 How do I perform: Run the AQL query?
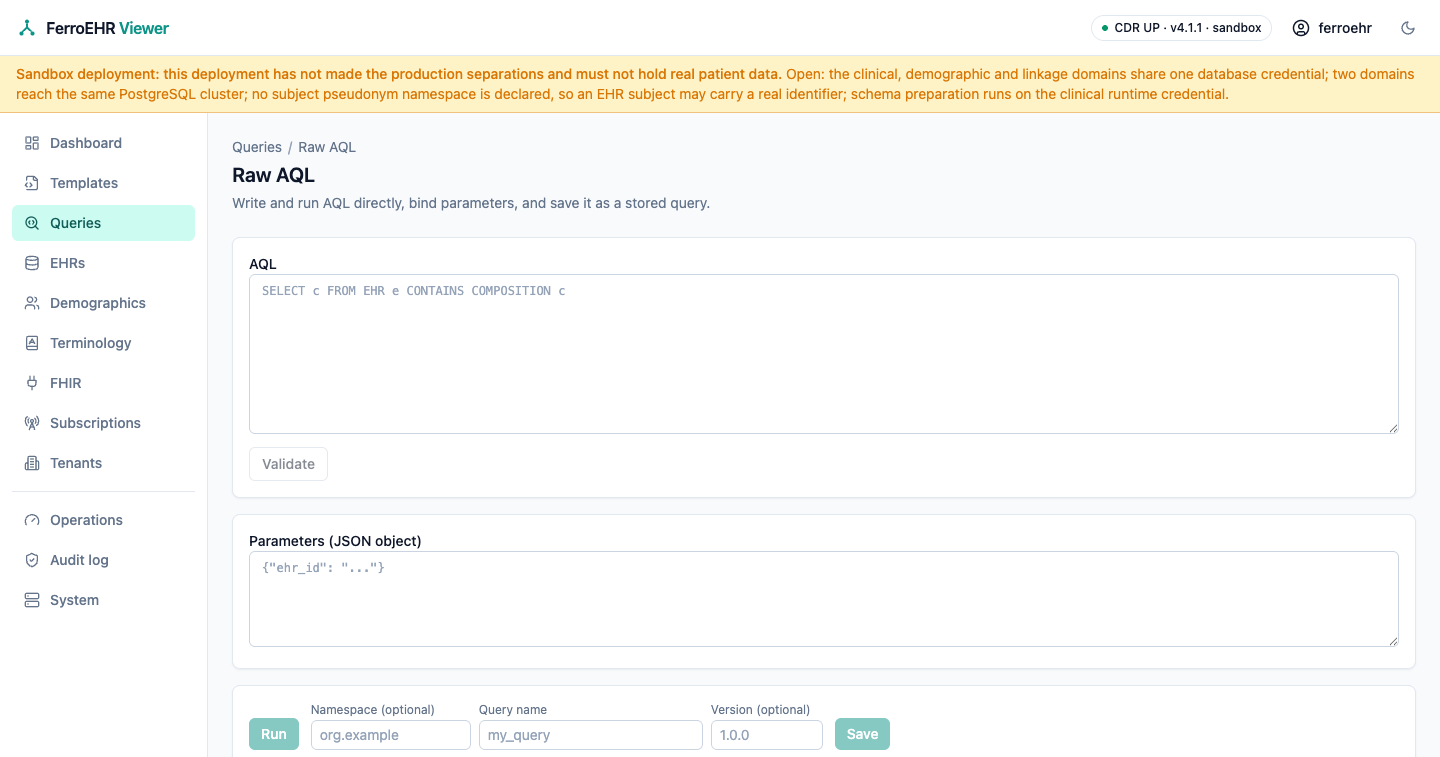(274, 734)
